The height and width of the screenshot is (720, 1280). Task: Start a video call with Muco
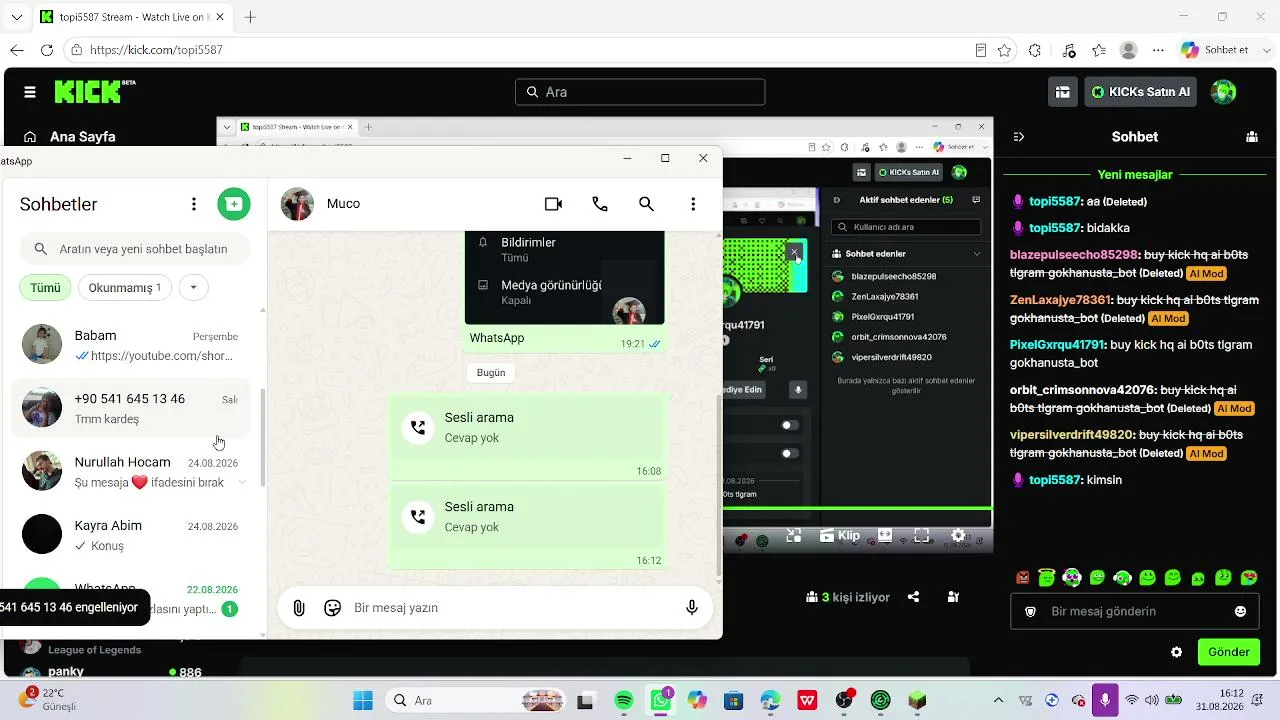pos(553,204)
